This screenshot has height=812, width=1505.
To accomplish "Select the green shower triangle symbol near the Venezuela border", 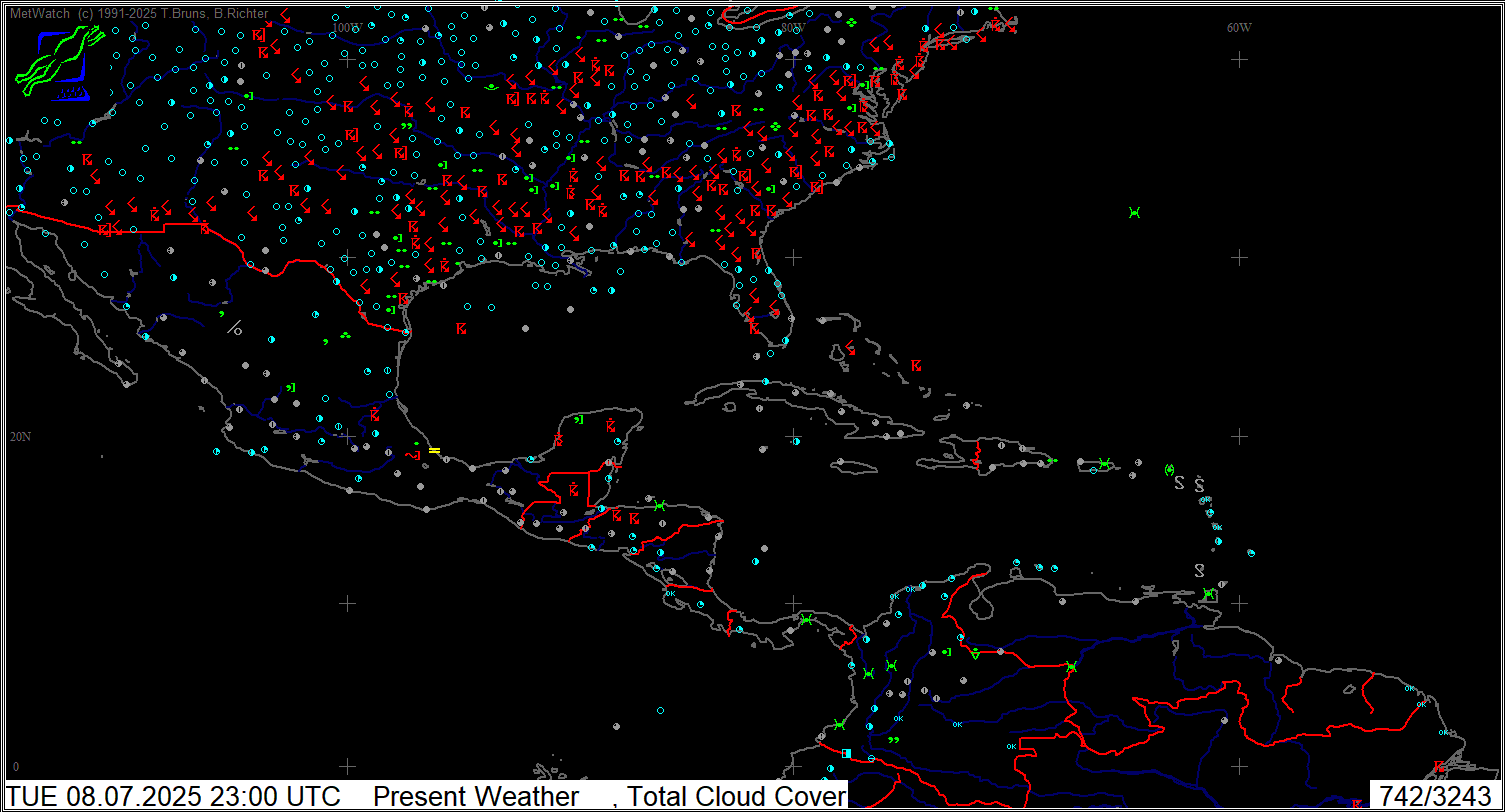I will 975,653.
